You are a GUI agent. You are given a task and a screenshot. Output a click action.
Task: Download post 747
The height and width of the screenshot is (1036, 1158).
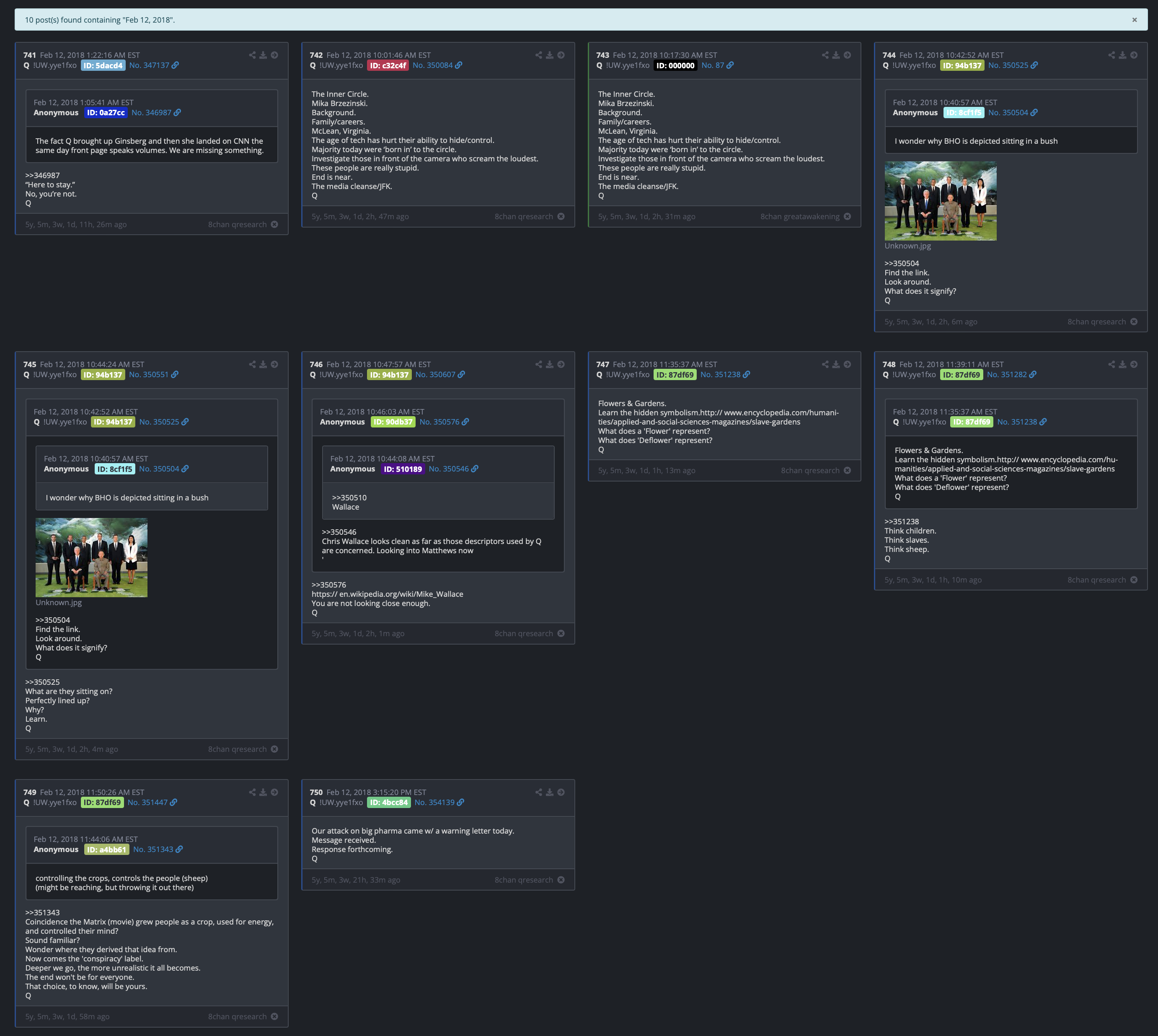pyautogui.click(x=836, y=364)
